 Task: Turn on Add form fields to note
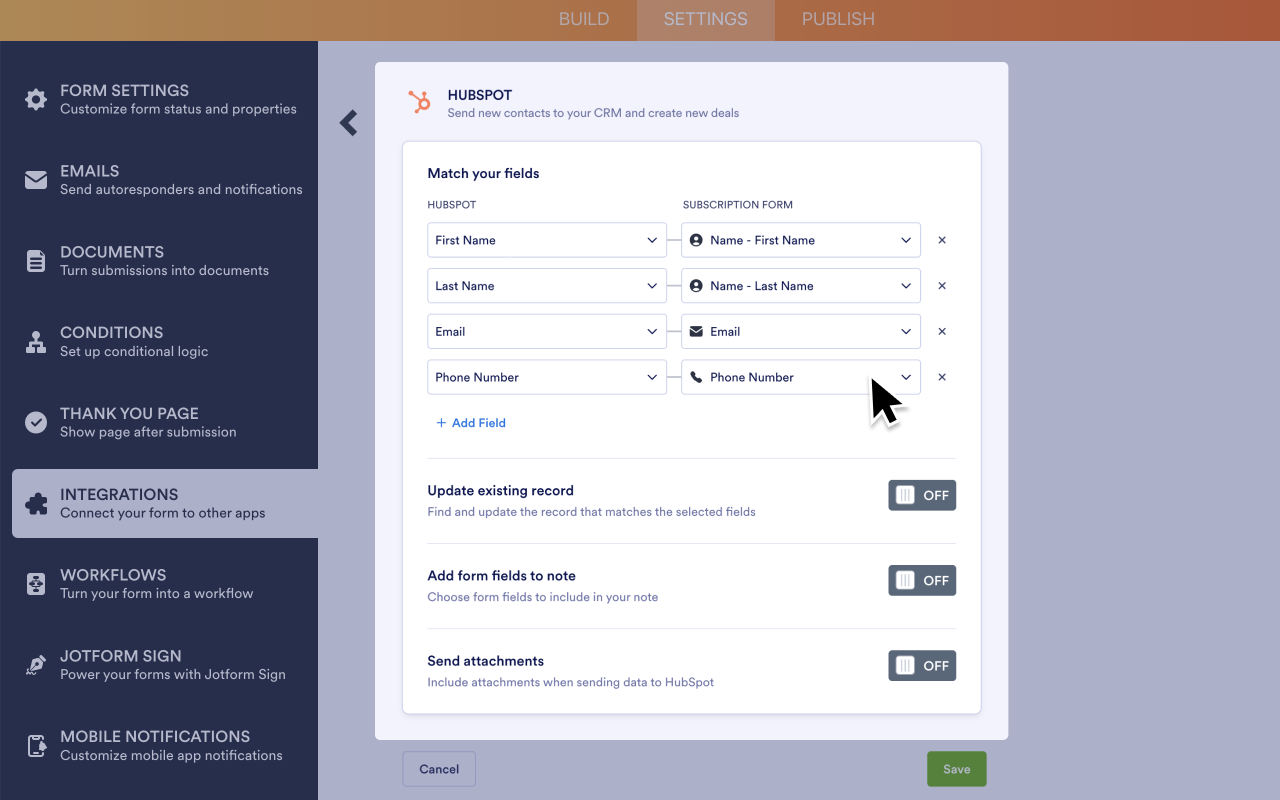(x=921, y=580)
